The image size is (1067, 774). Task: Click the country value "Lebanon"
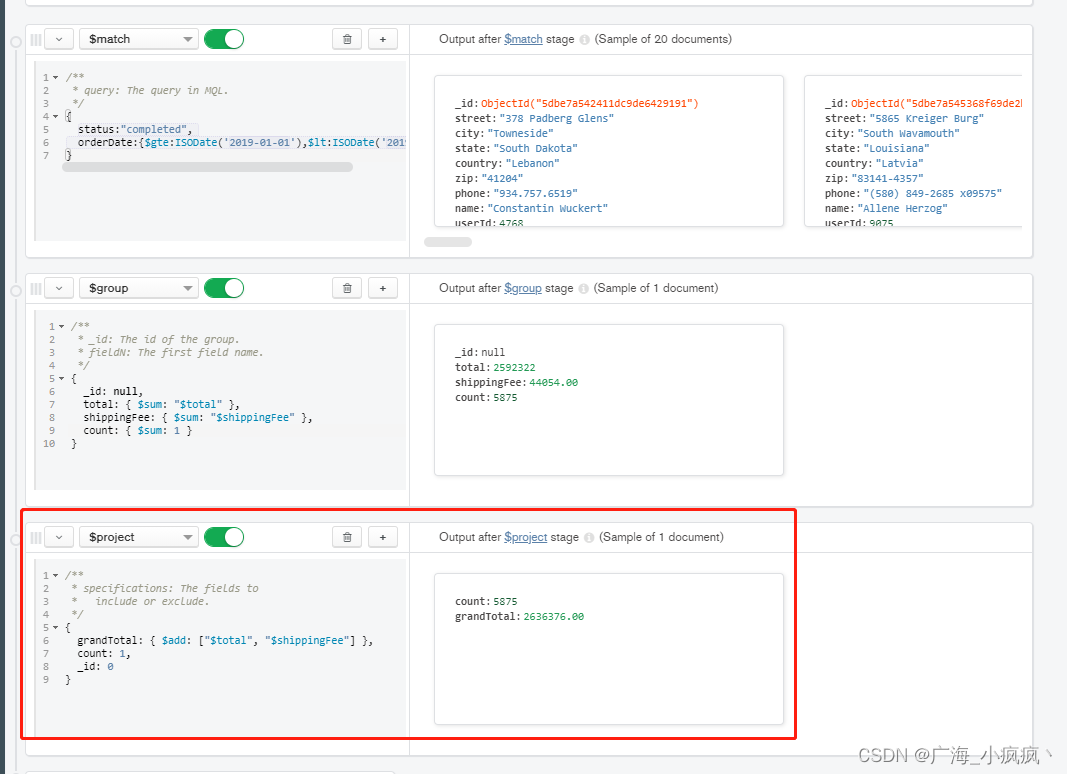(x=532, y=163)
